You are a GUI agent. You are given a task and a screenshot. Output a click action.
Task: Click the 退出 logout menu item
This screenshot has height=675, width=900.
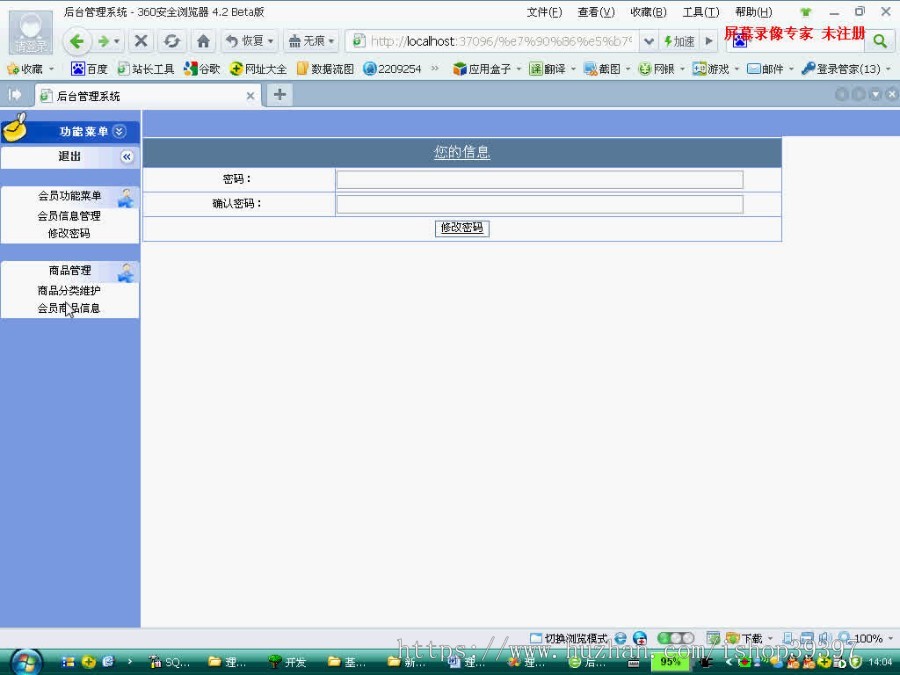[69, 156]
